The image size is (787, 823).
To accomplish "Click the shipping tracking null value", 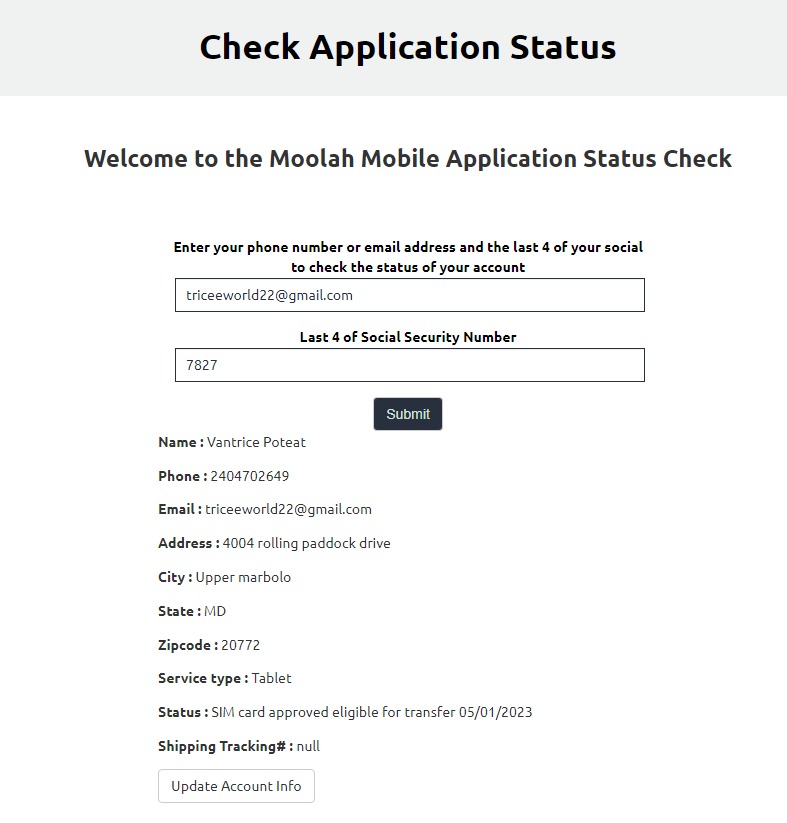I will click(x=308, y=746).
